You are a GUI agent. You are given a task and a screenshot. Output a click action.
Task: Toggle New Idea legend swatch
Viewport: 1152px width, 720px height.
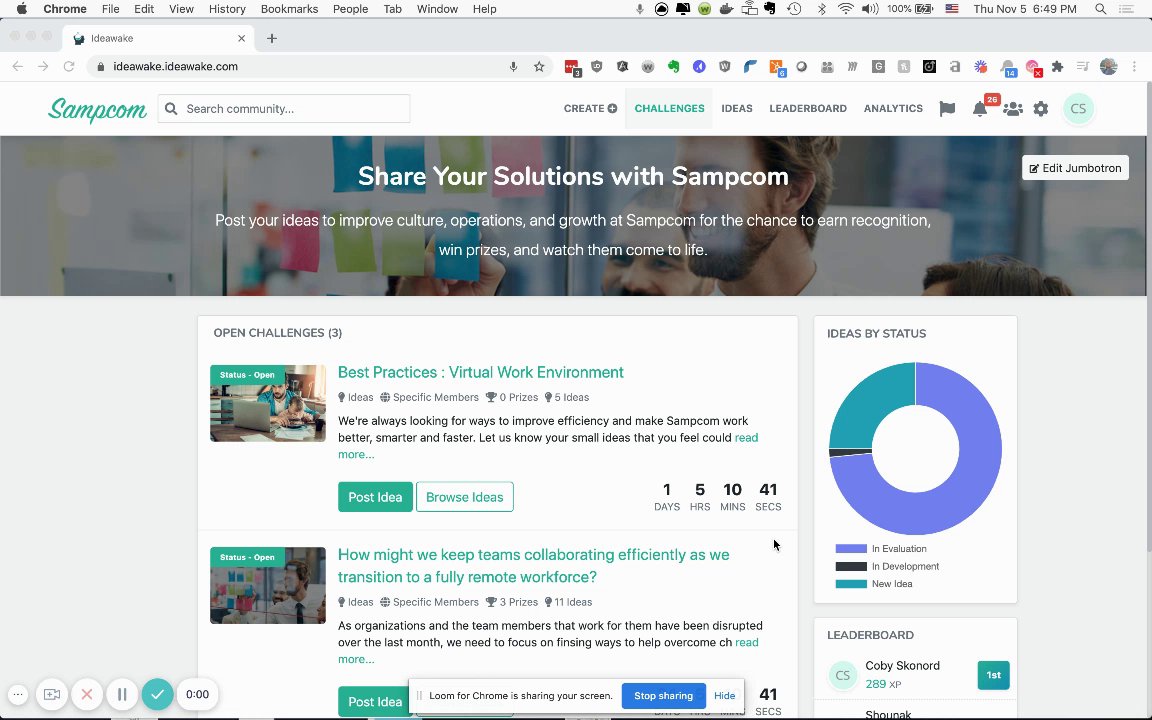coord(851,584)
